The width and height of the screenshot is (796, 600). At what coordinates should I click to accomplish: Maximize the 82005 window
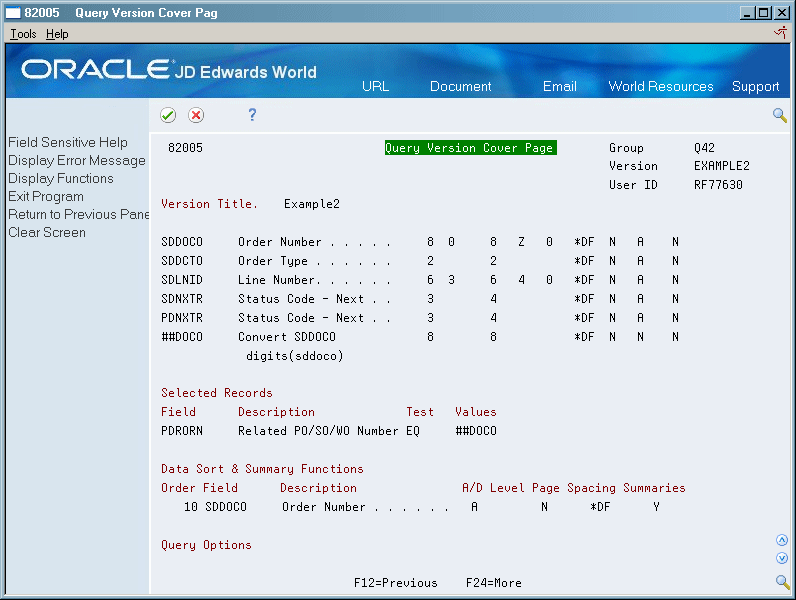pyautogui.click(x=763, y=13)
